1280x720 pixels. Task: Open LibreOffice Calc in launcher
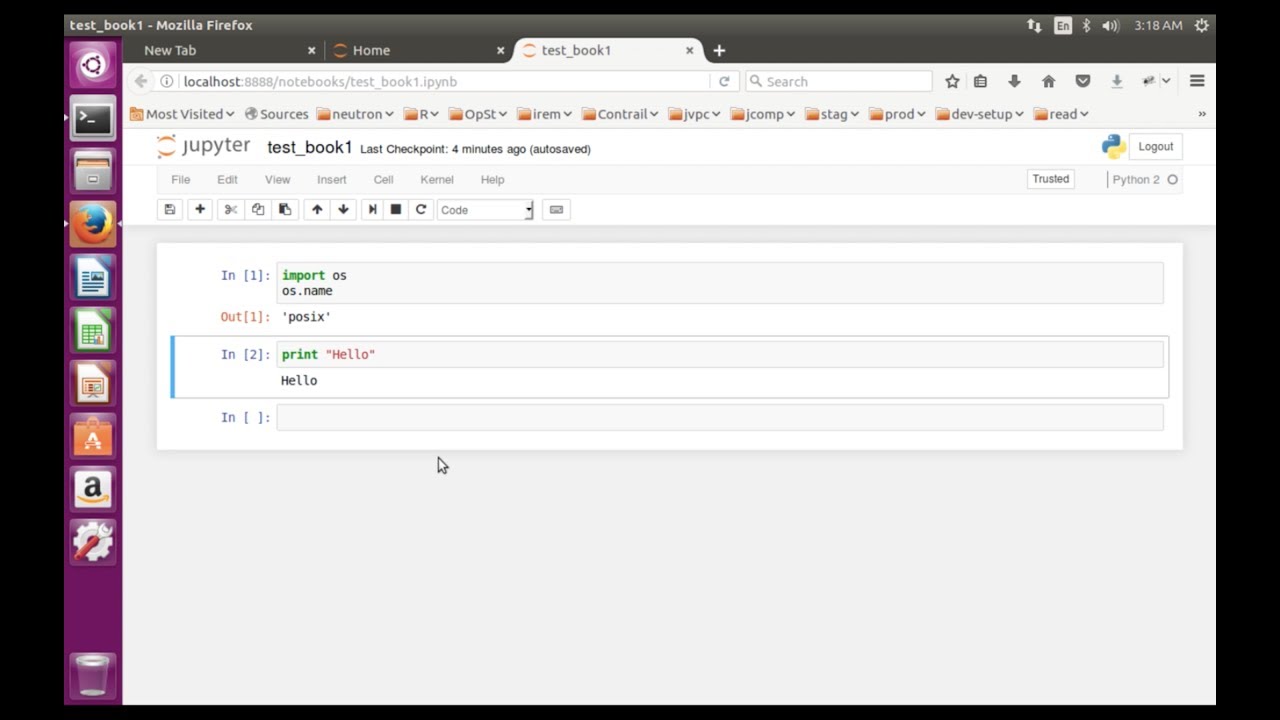93,330
